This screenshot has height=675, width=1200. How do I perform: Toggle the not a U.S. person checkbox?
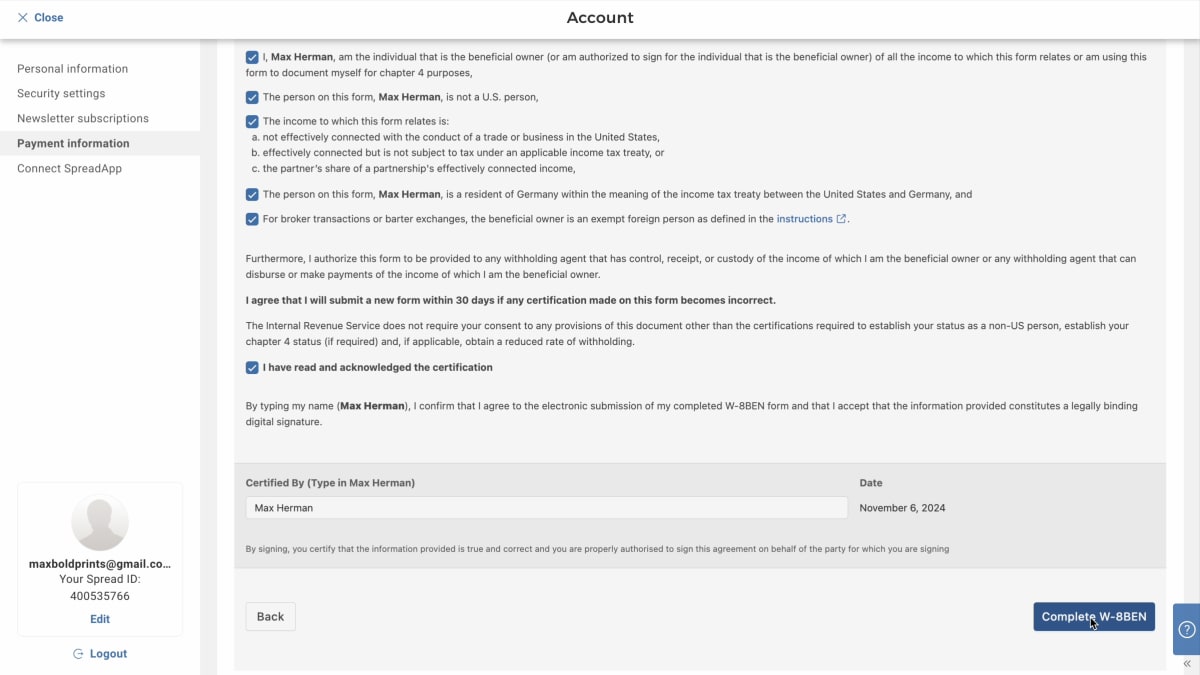click(x=252, y=97)
